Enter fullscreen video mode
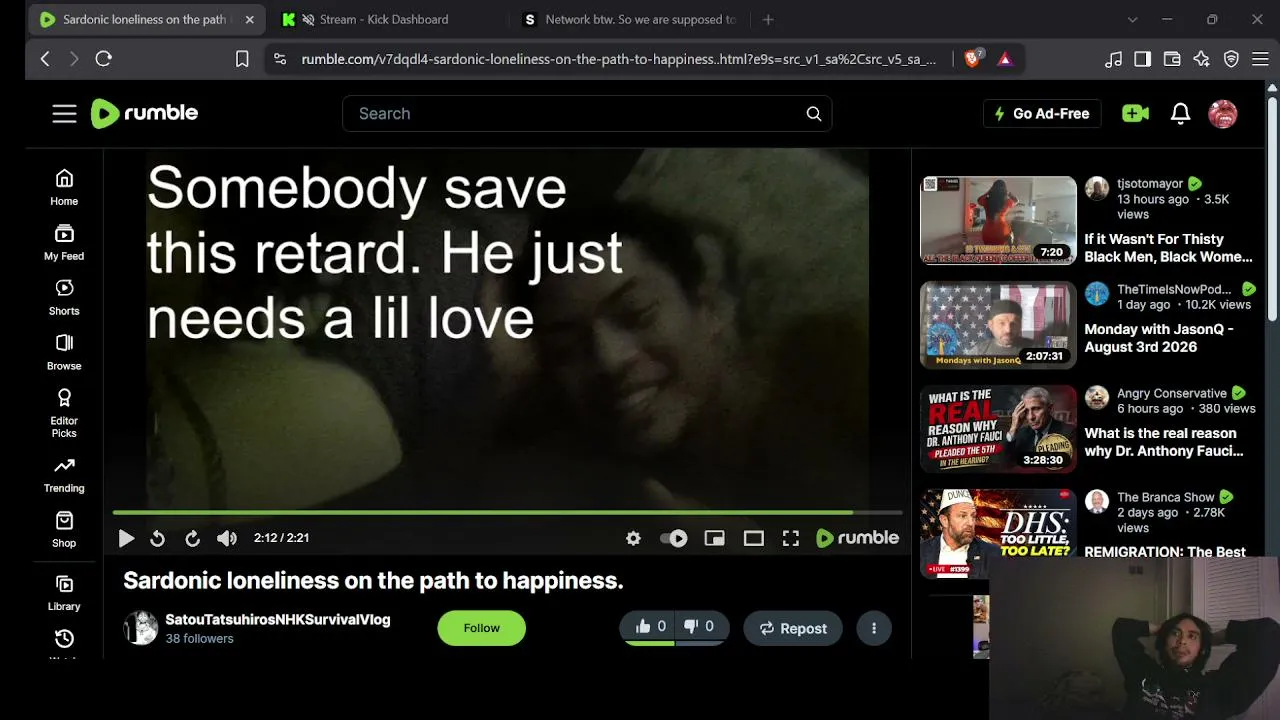 click(x=790, y=538)
